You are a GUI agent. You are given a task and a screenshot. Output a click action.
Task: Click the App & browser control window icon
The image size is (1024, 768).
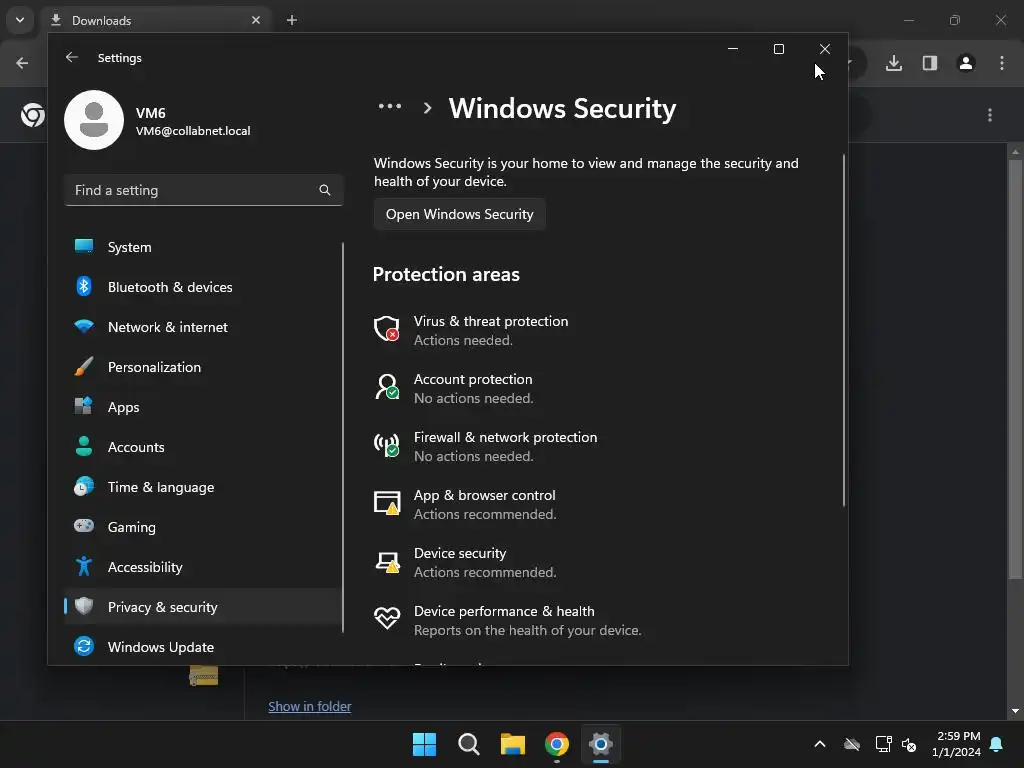(x=387, y=503)
